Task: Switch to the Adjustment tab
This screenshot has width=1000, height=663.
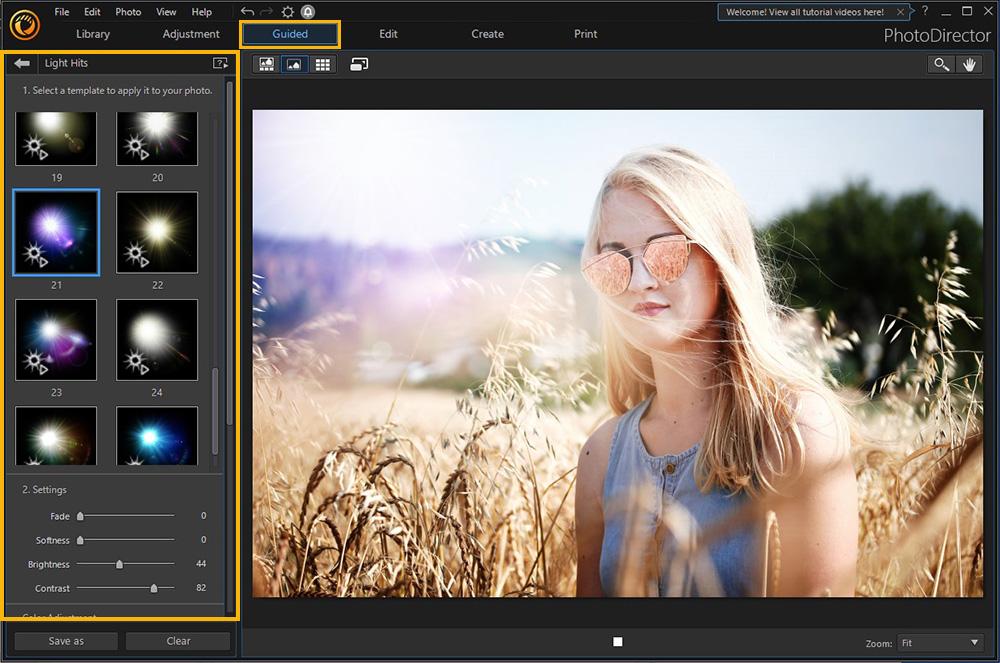Action: point(190,34)
